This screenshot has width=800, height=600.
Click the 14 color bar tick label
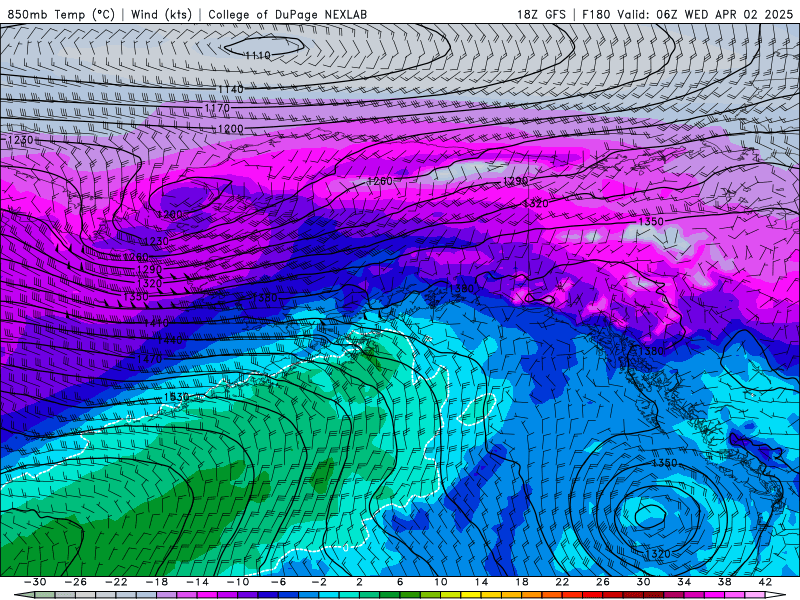tap(481, 582)
